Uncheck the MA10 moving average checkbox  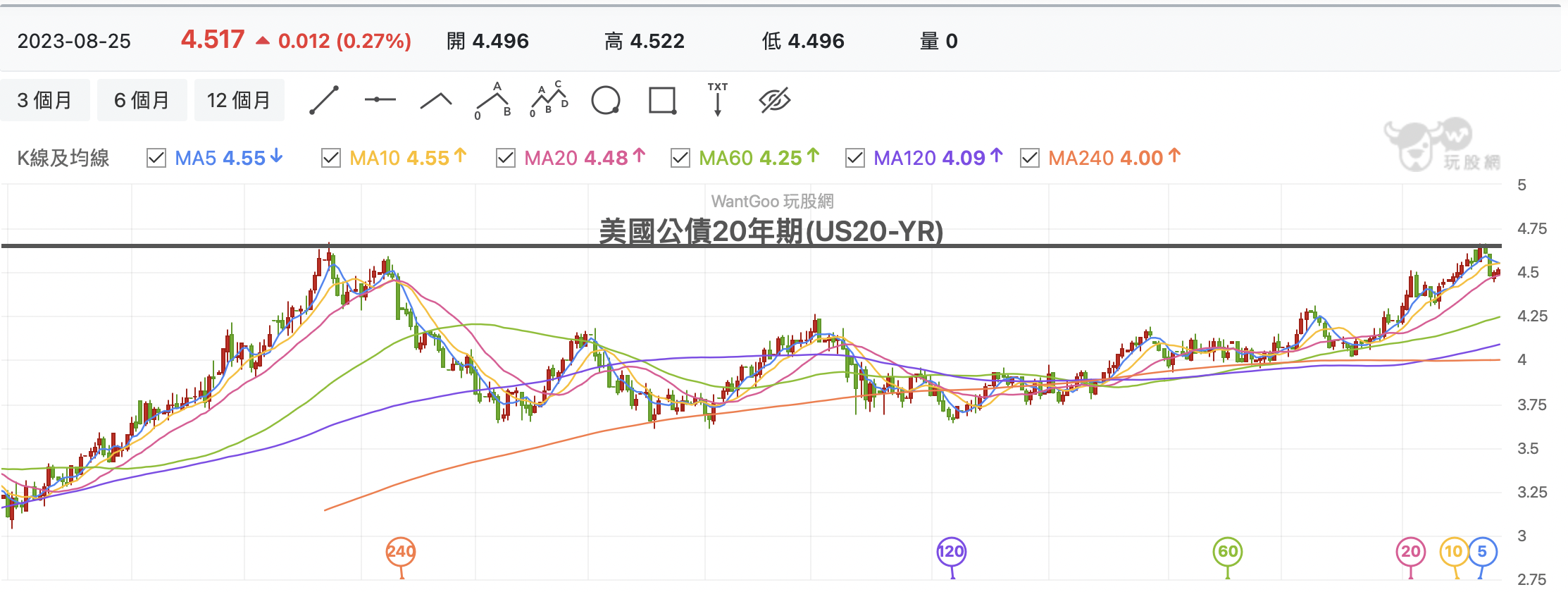pos(331,158)
